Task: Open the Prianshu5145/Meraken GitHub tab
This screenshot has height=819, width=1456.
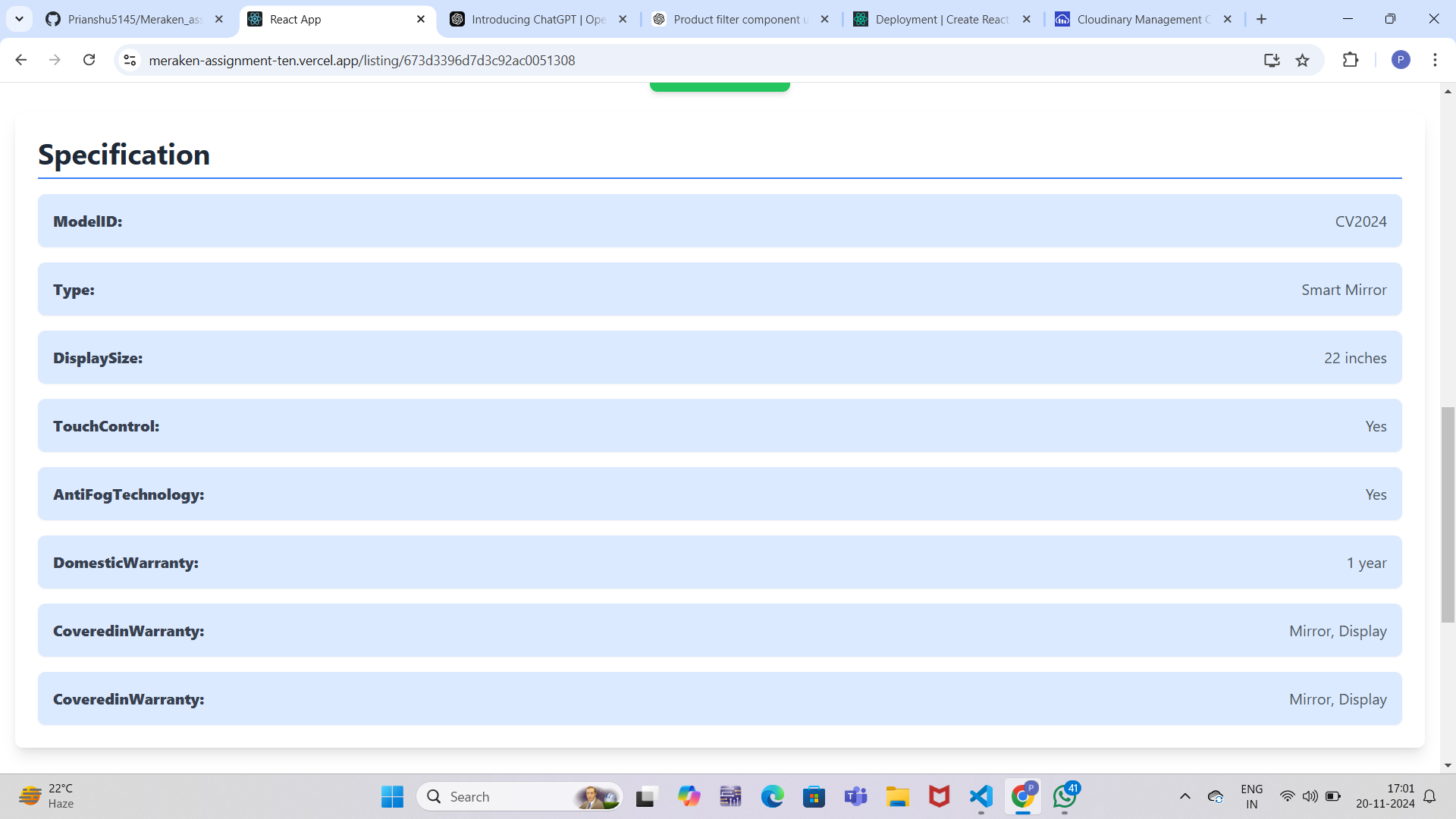Action: tap(134, 19)
